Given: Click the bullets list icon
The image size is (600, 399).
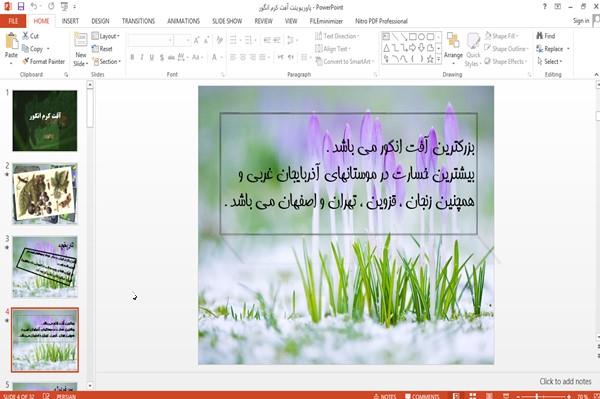Looking at the screenshot, I should click(233, 40).
